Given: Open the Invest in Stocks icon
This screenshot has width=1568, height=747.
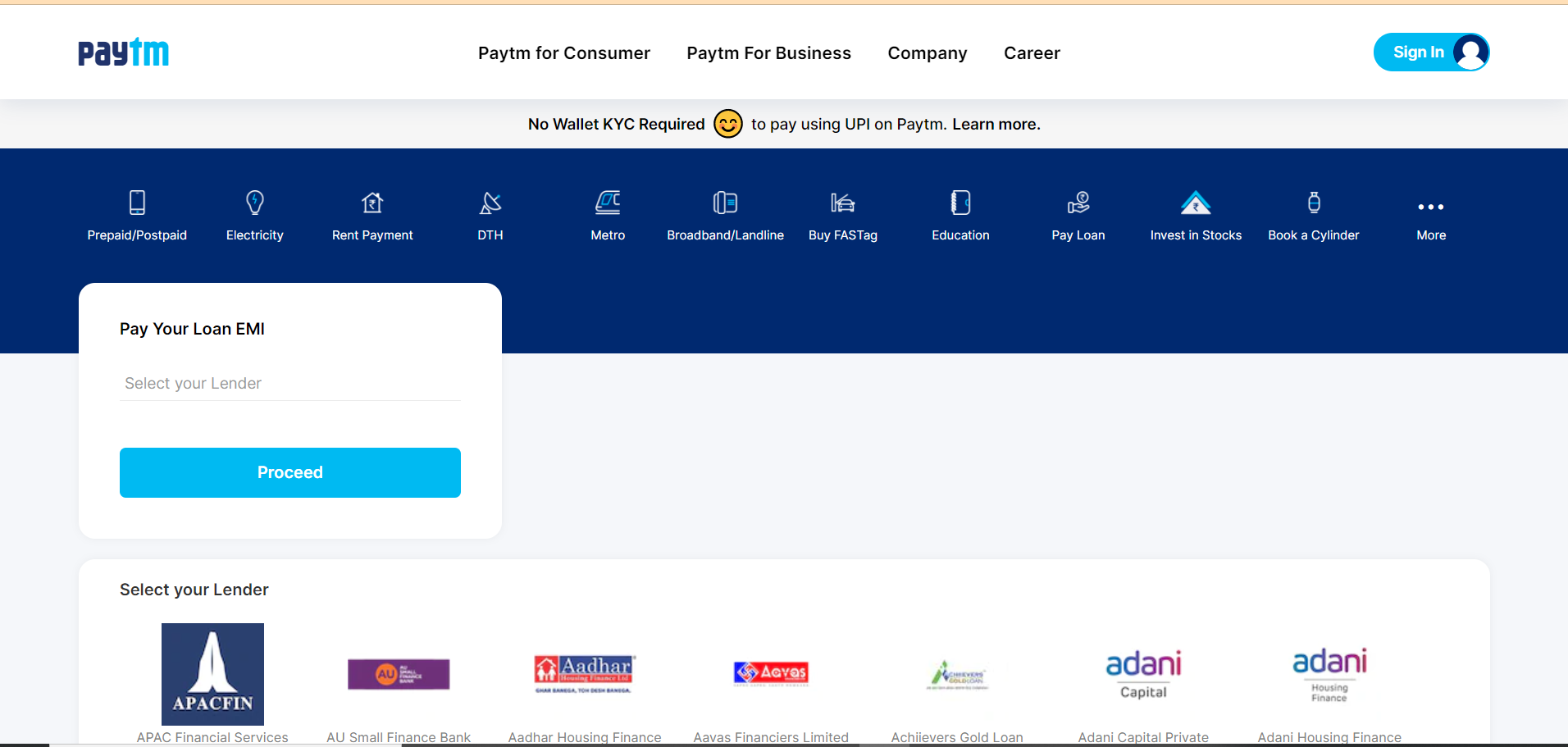Looking at the screenshot, I should 1196,203.
